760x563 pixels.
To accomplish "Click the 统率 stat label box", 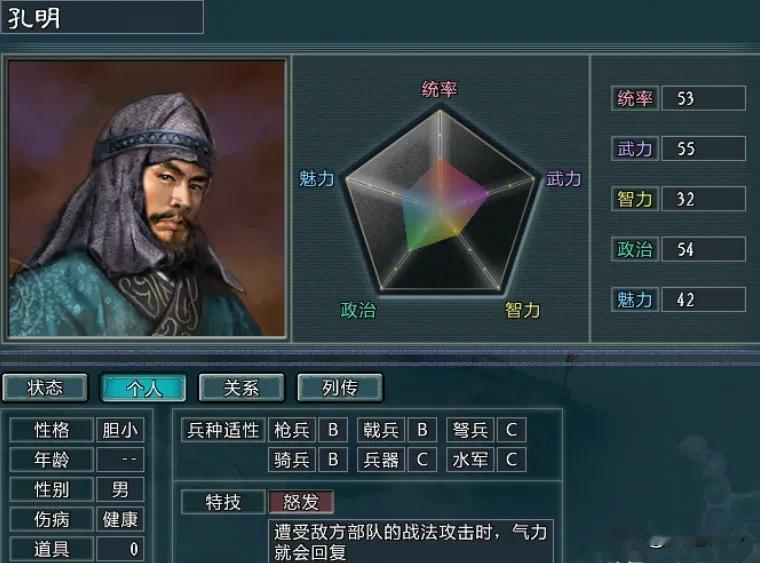I will point(634,98).
